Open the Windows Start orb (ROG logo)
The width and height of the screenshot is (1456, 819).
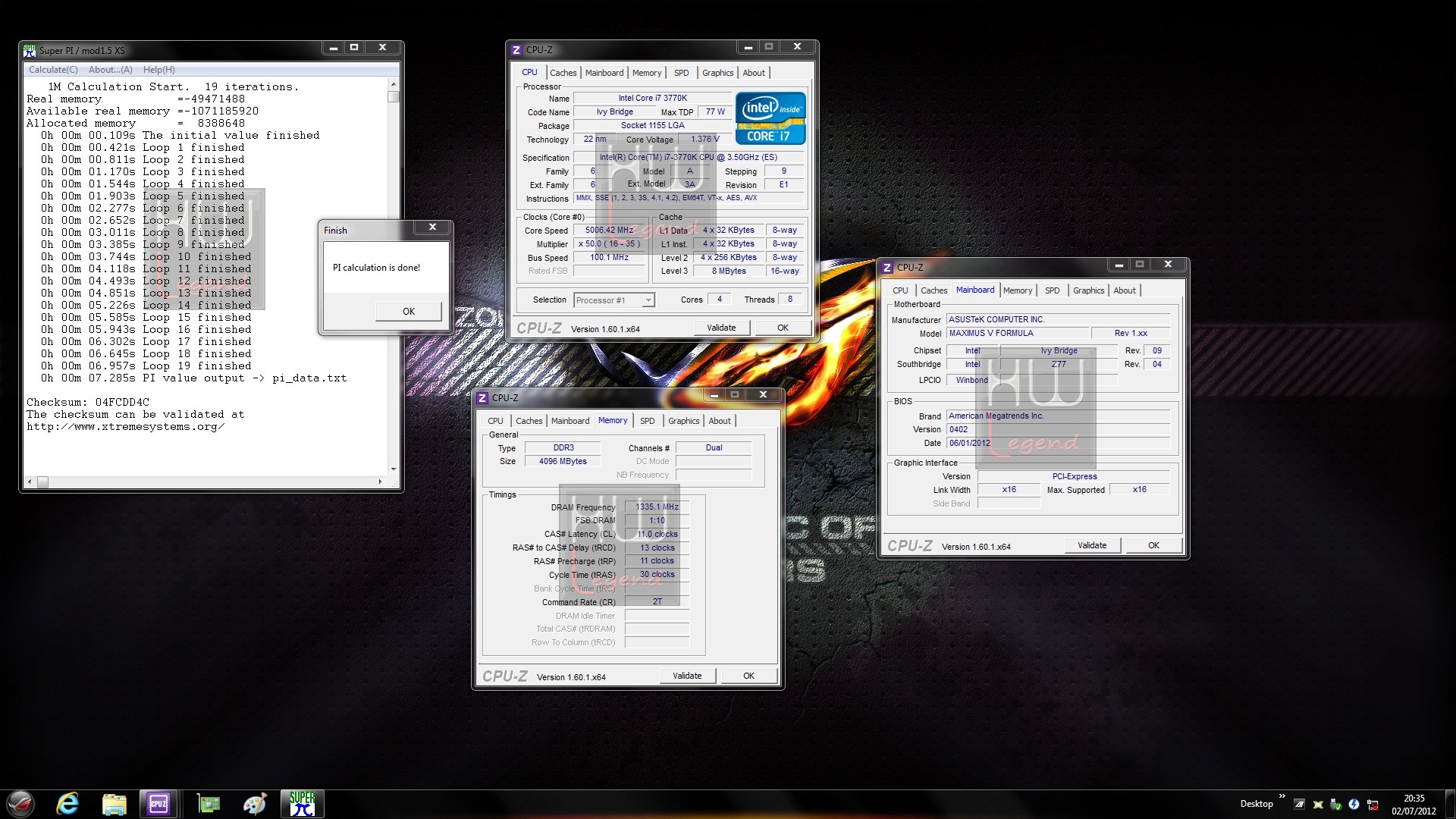point(20,803)
